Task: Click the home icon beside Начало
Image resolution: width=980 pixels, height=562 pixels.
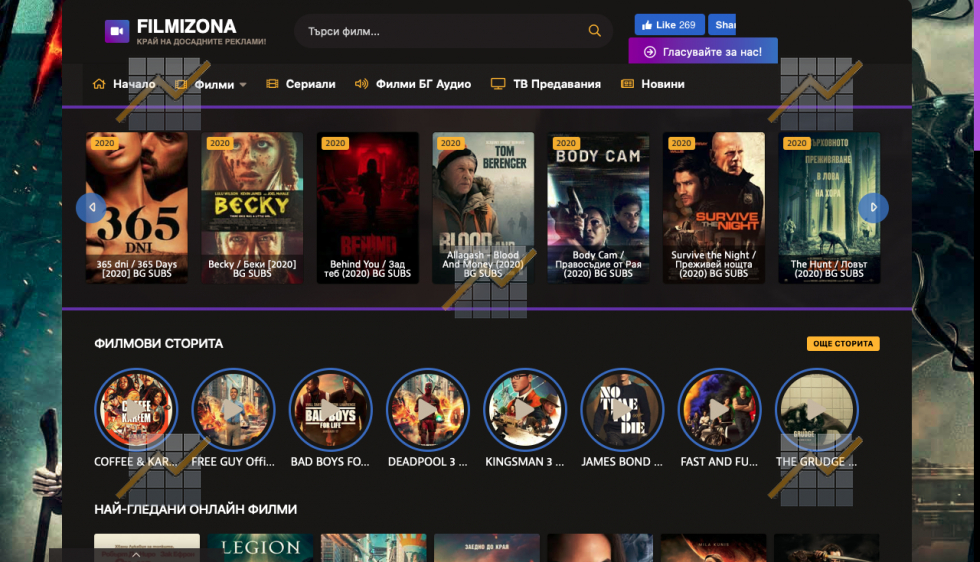Action: point(99,84)
